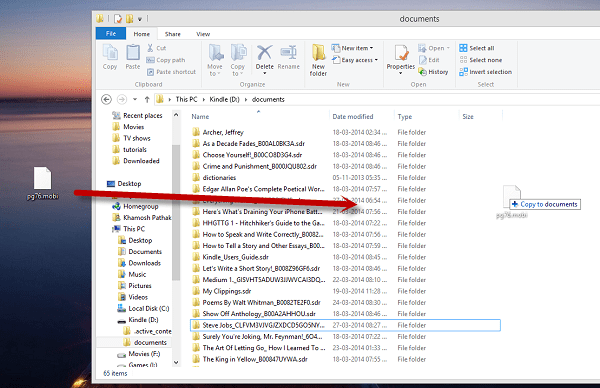The image size is (600, 388).
Task: Select TV shows in navigation pane
Action: (x=131, y=138)
